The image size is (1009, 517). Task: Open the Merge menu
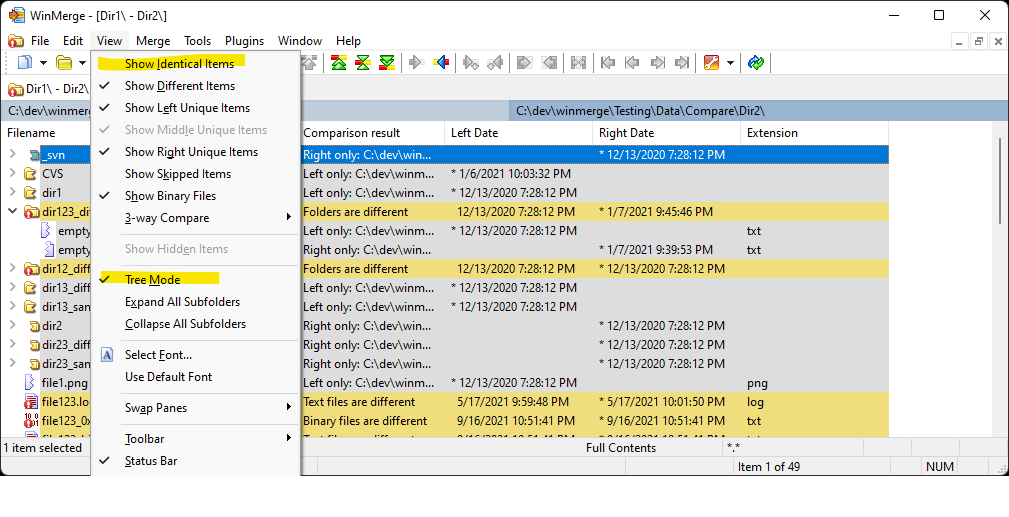[153, 41]
